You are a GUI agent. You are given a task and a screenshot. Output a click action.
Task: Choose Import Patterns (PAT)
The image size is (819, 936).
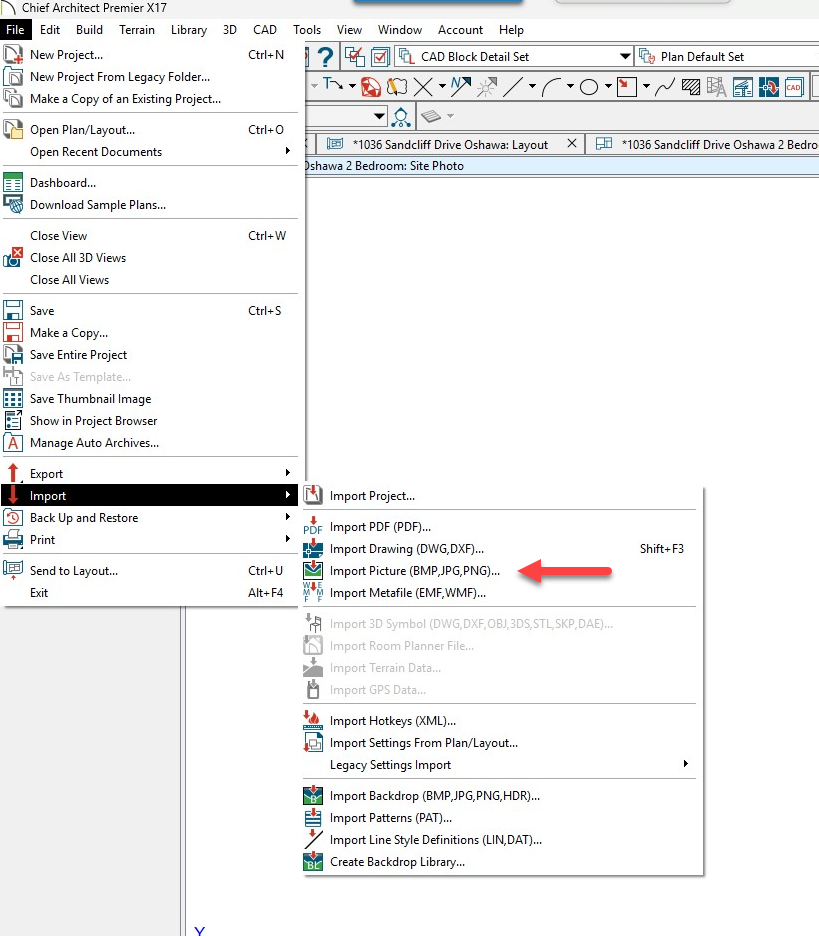[500, 818]
